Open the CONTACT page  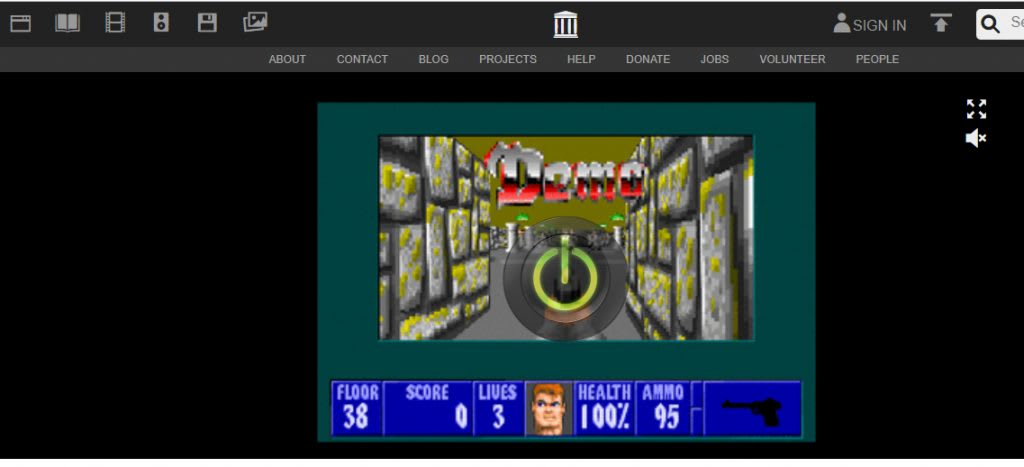coord(362,59)
